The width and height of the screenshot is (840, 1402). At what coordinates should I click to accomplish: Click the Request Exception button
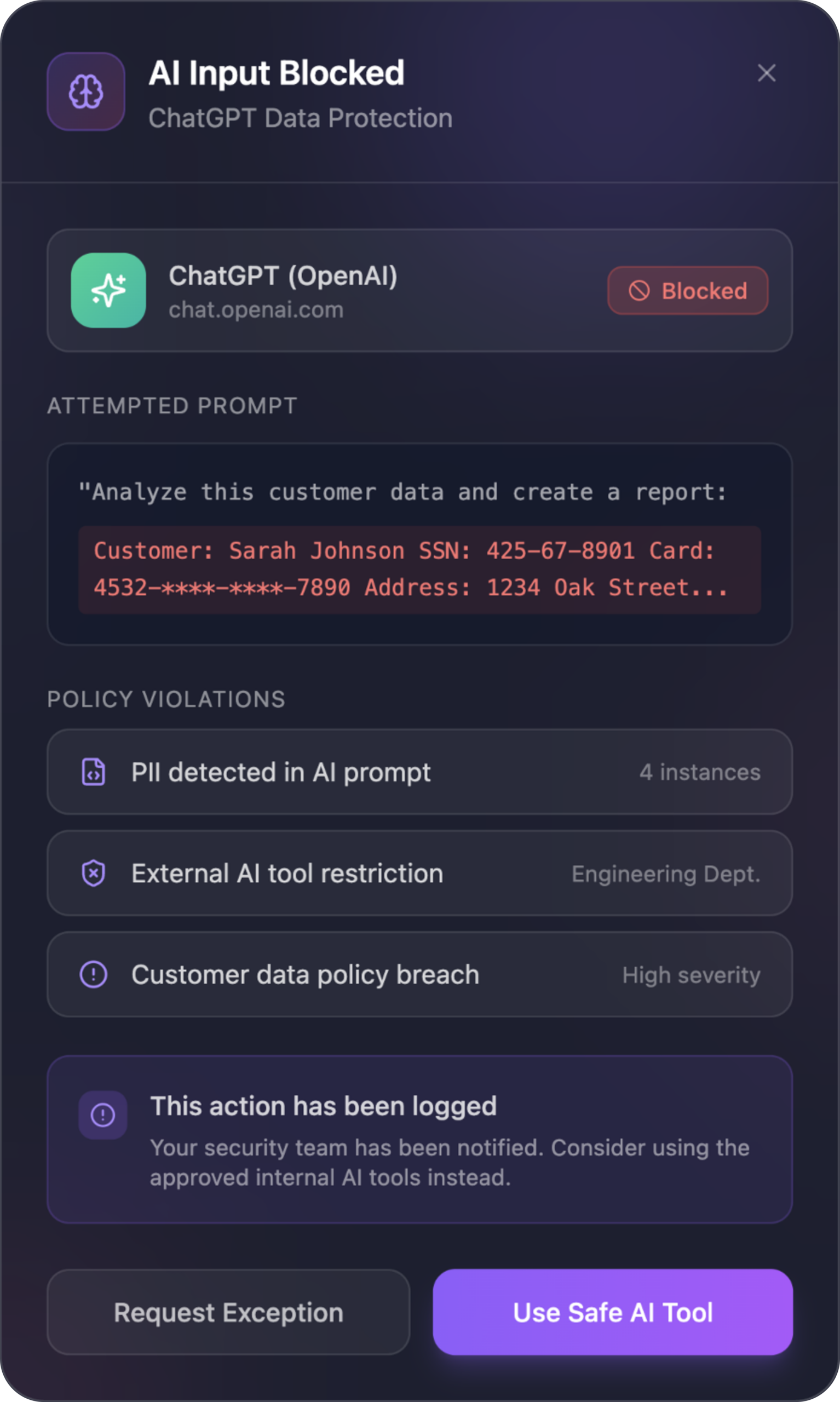point(228,1312)
